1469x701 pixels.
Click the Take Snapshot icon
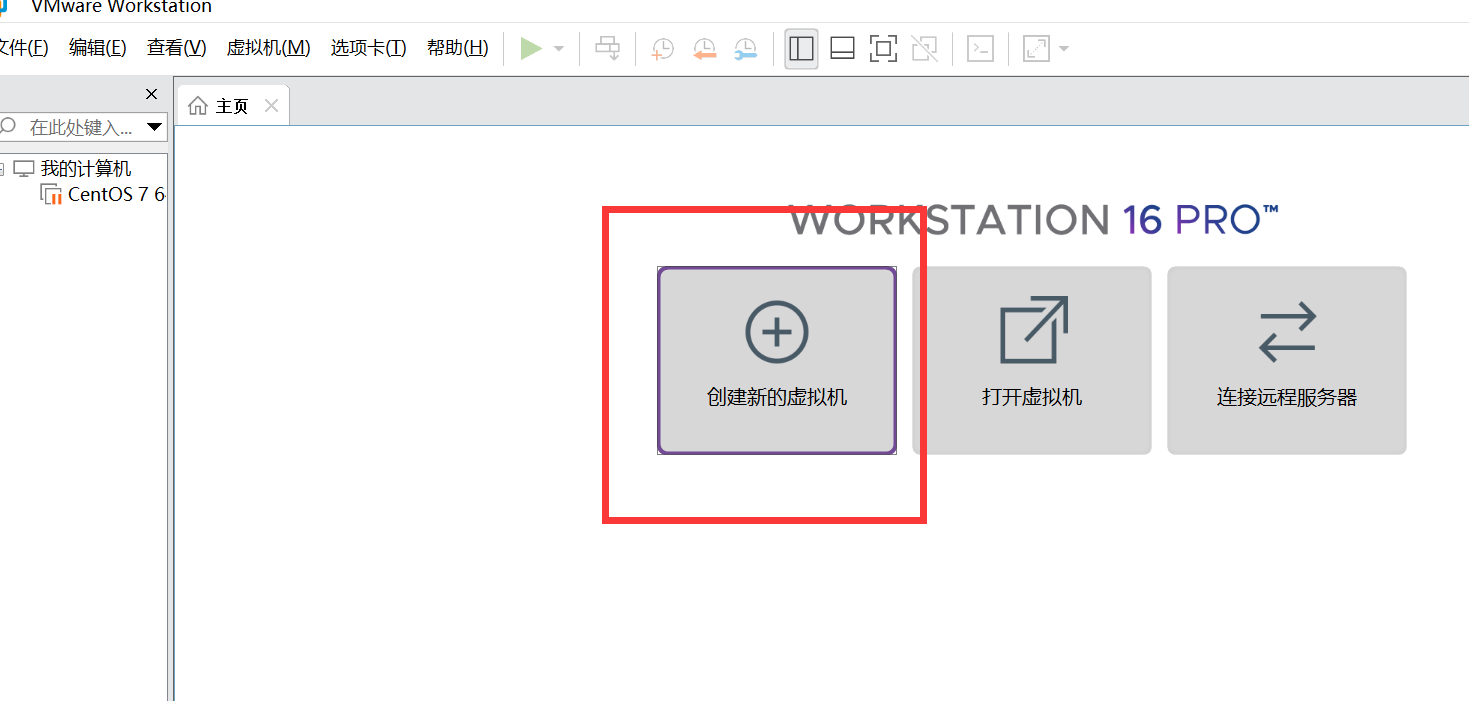click(x=663, y=48)
